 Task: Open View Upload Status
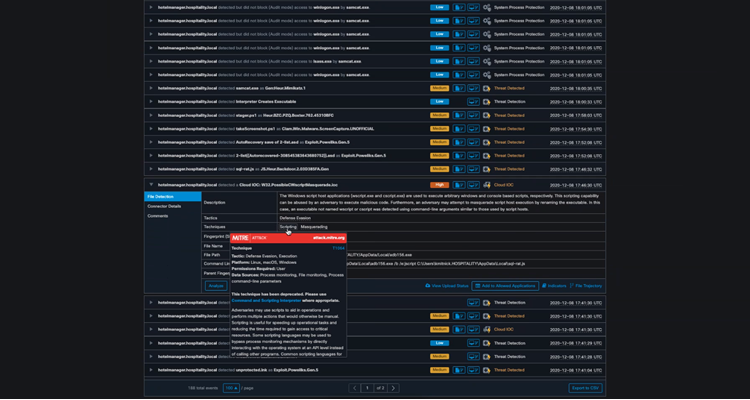pyautogui.click(x=447, y=286)
